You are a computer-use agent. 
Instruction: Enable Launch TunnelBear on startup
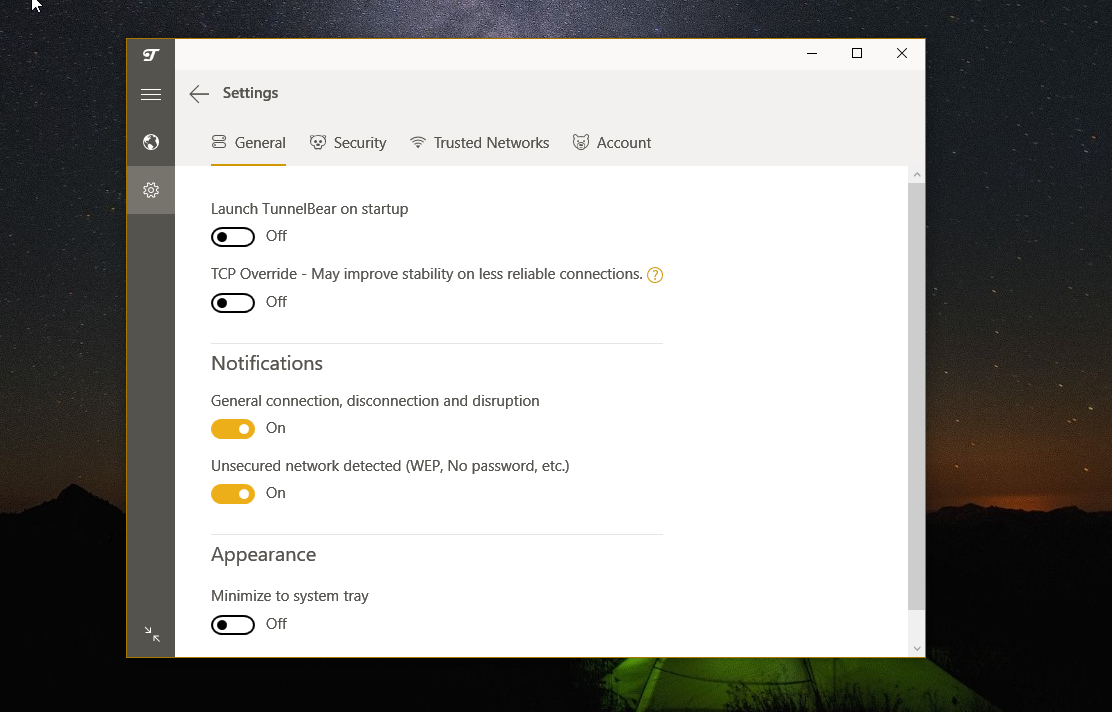[x=233, y=237]
